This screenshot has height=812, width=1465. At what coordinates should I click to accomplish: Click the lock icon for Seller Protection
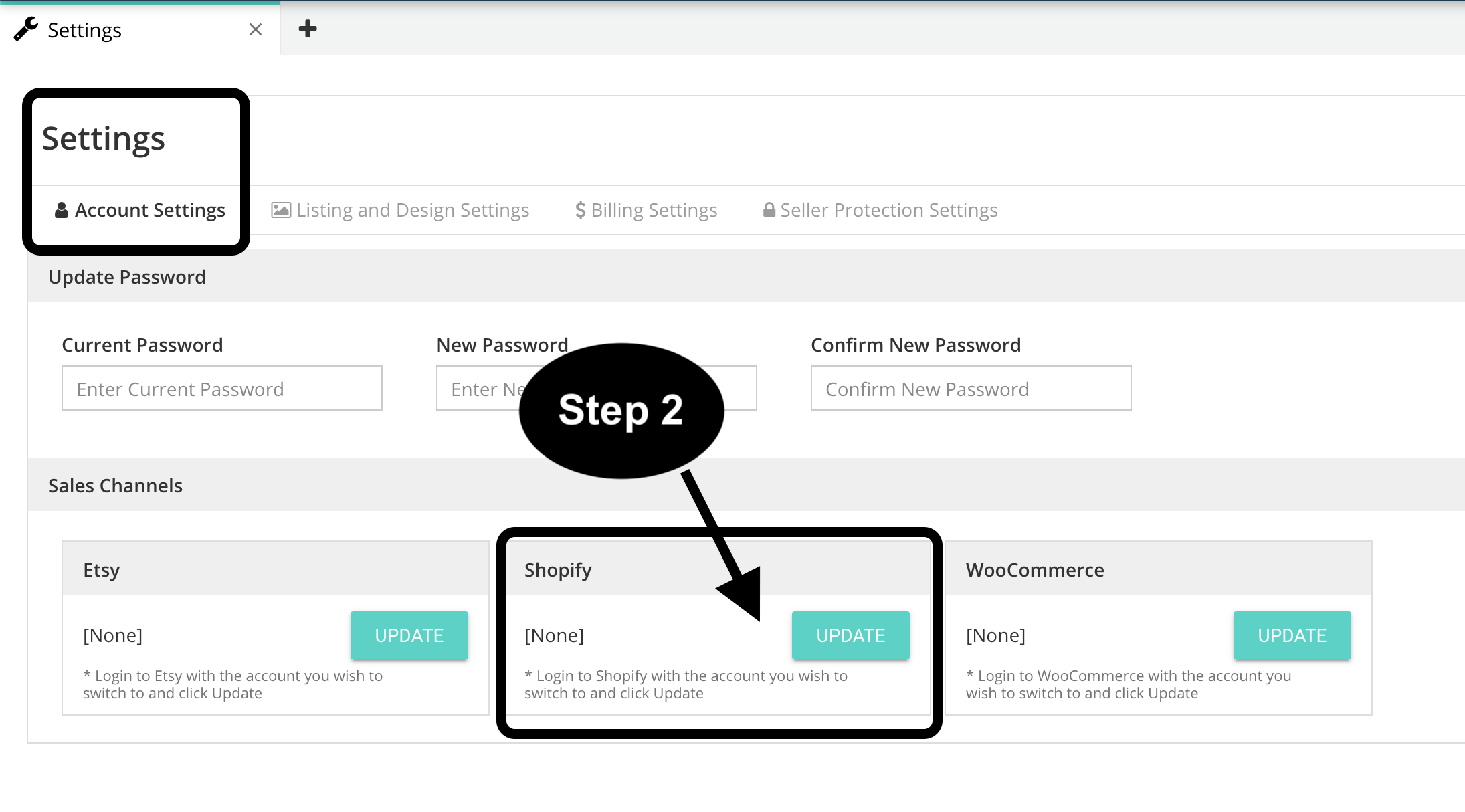pos(769,210)
